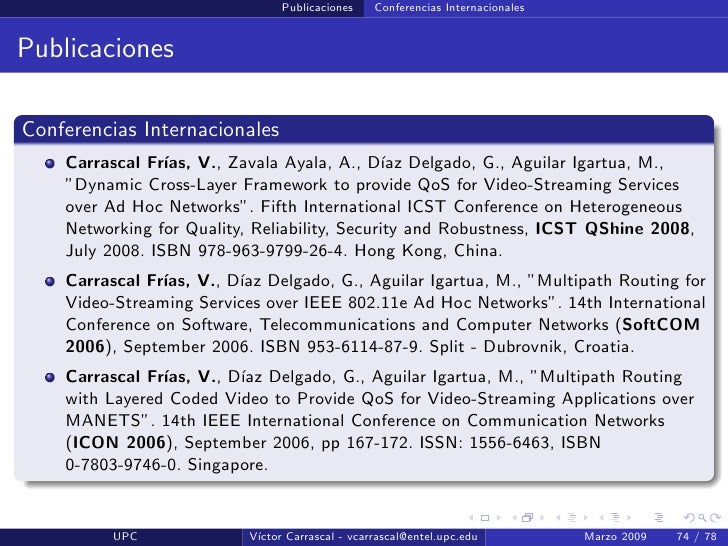Click the presentation outline icon

[659, 517]
